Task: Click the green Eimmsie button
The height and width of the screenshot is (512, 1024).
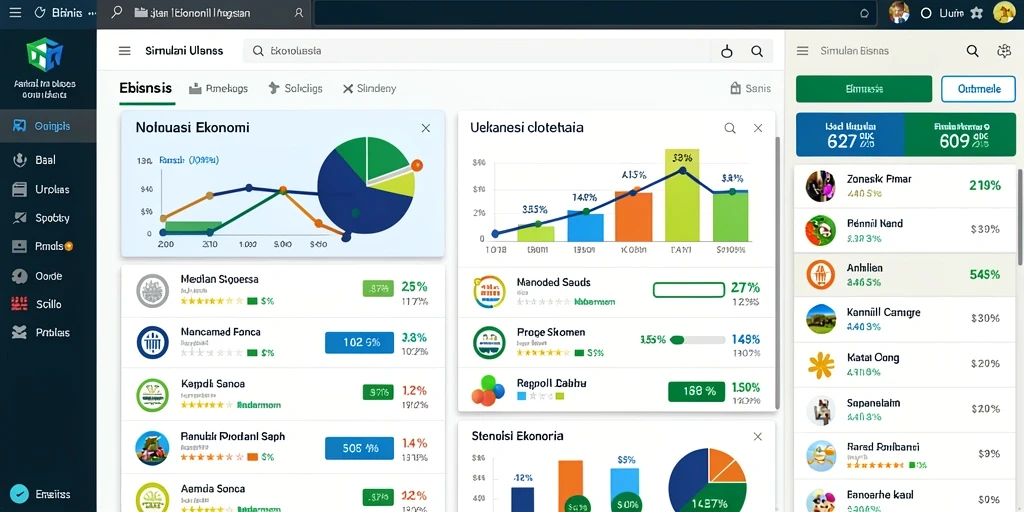Action: point(863,89)
